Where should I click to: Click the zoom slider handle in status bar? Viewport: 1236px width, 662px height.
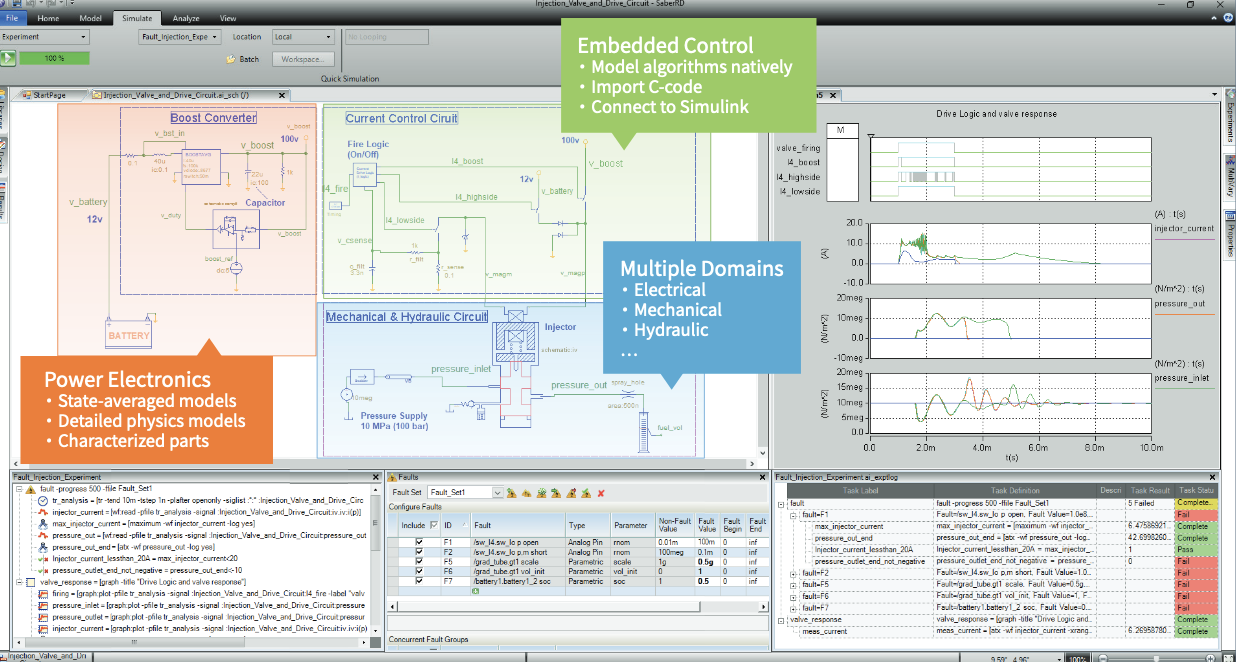tap(1159, 657)
